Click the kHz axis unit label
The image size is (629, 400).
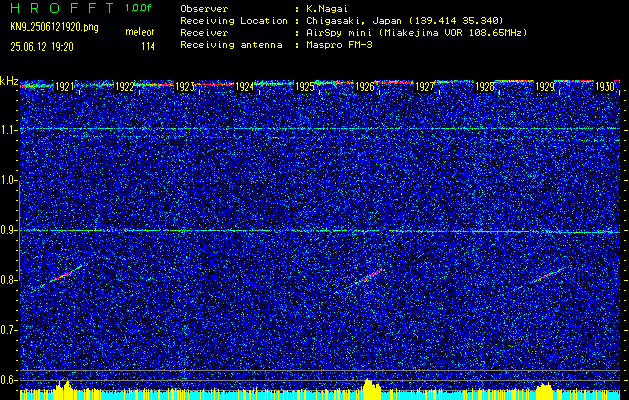[x=9, y=81]
